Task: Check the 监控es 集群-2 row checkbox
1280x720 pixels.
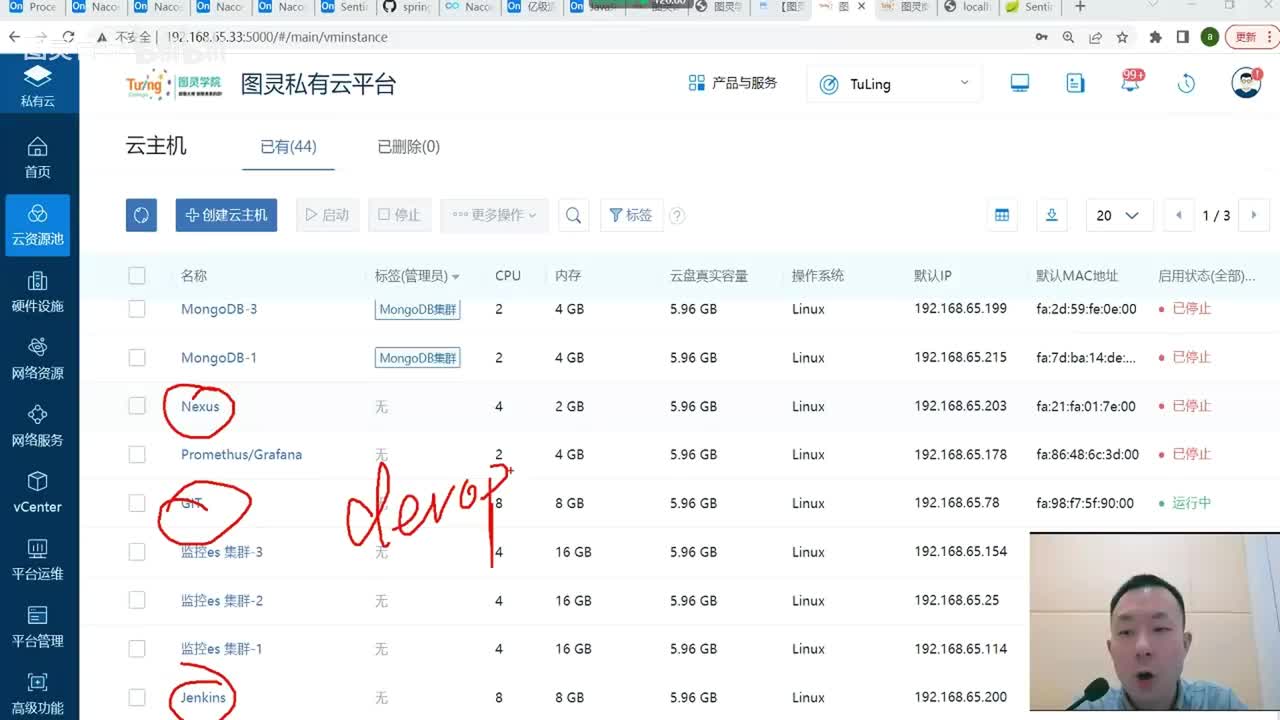Action: (x=137, y=601)
